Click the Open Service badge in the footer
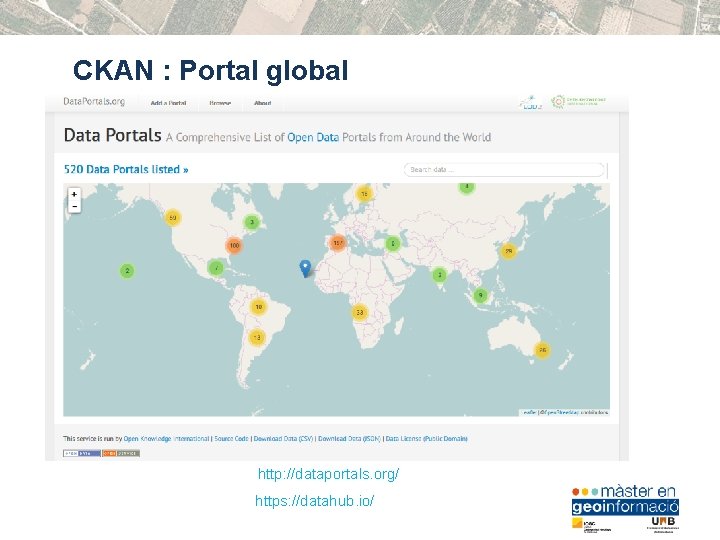 [x=121, y=453]
